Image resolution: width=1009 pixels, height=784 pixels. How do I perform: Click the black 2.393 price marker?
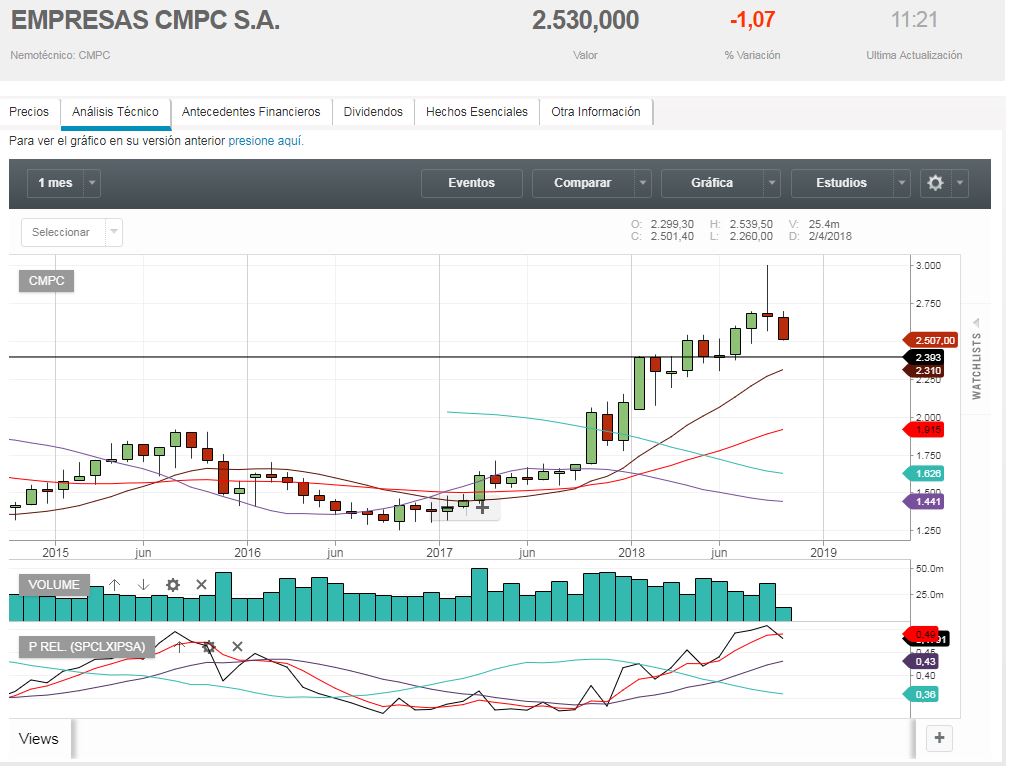925,357
